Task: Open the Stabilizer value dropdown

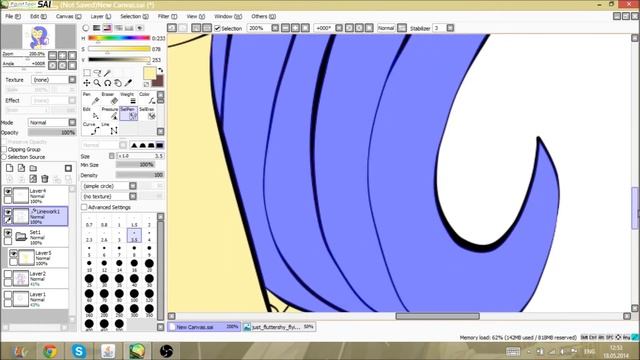Action: (x=450, y=28)
